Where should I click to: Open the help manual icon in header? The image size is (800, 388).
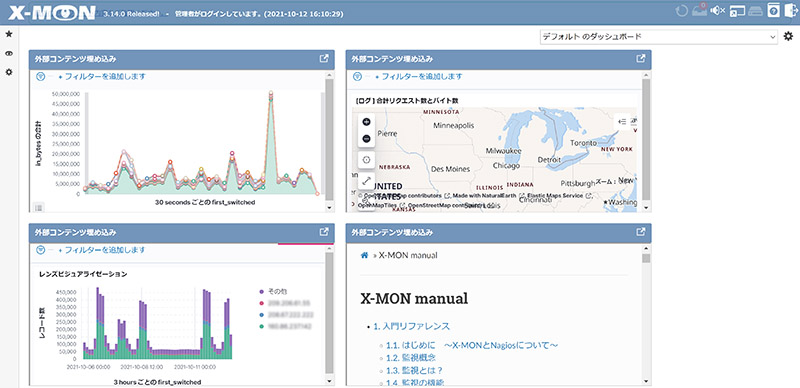(773, 11)
